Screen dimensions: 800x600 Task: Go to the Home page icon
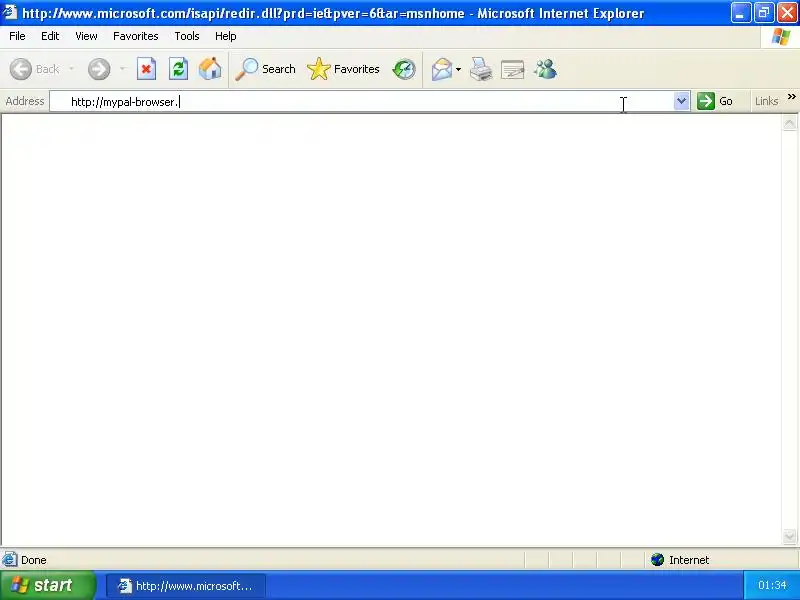pyautogui.click(x=210, y=69)
